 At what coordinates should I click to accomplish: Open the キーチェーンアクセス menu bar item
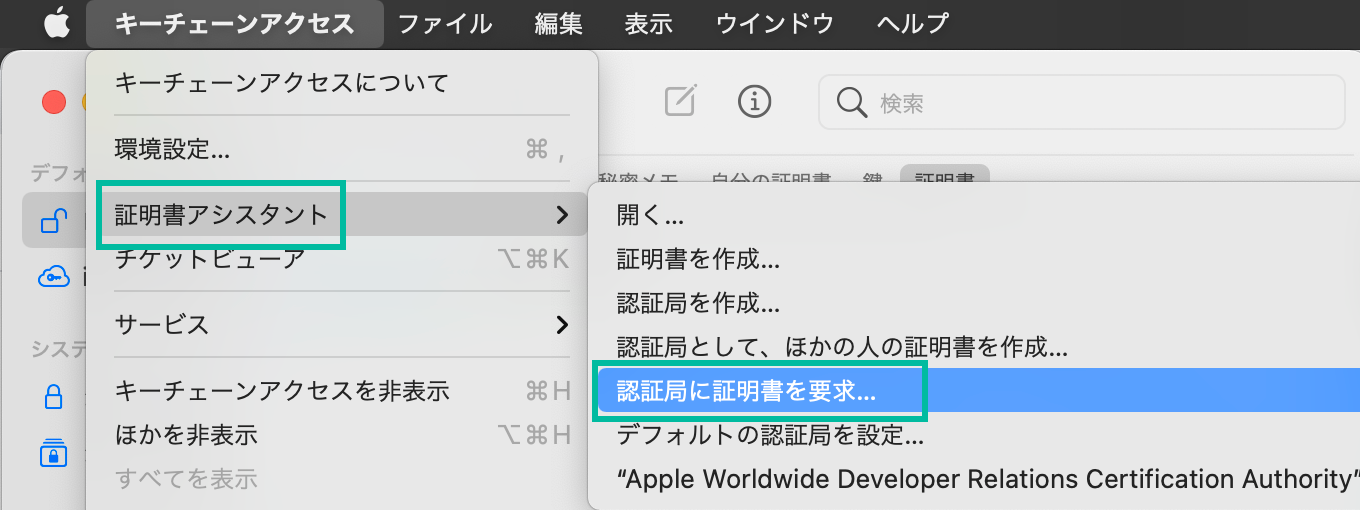point(234,24)
